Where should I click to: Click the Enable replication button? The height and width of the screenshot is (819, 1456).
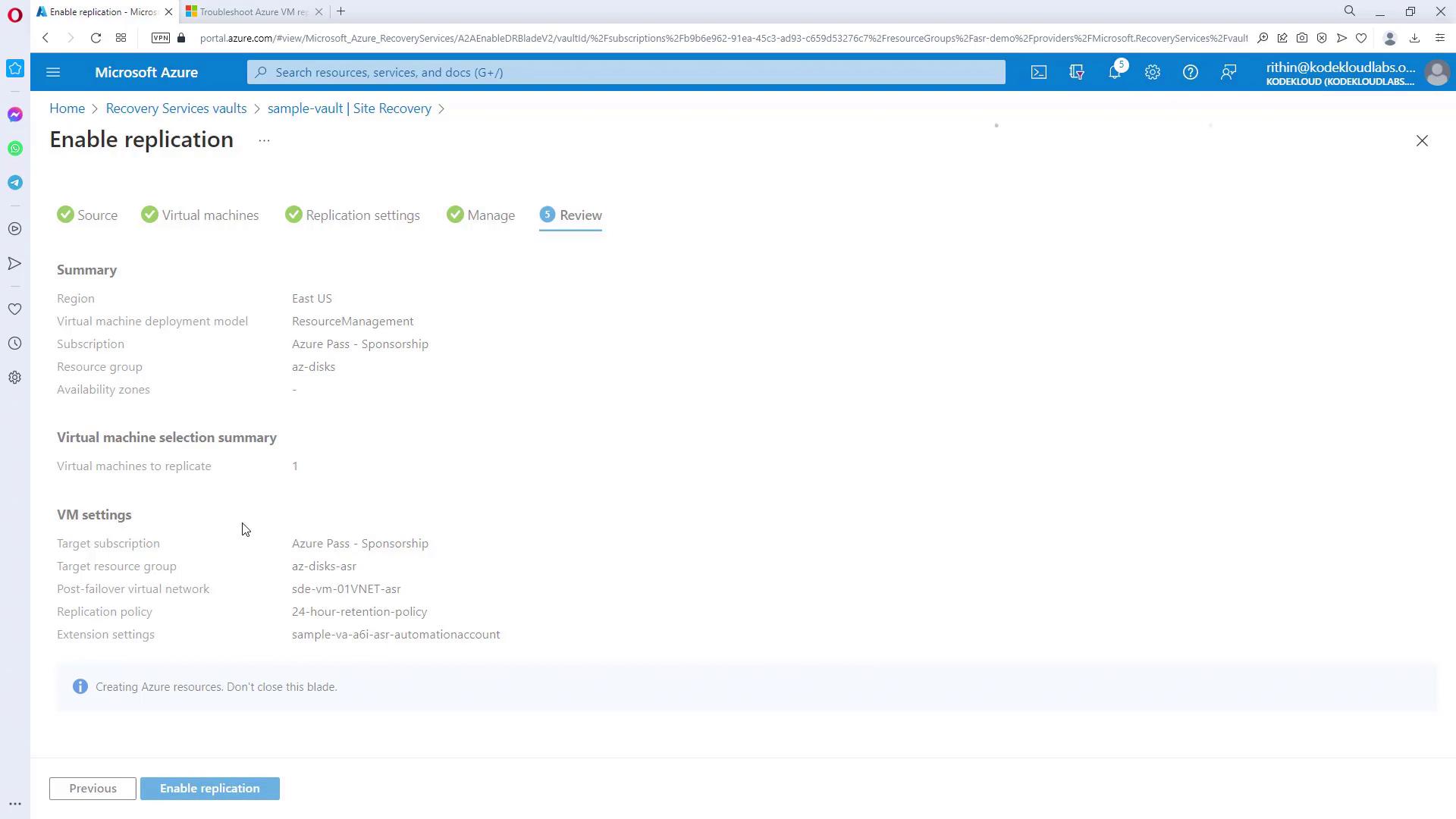209,789
